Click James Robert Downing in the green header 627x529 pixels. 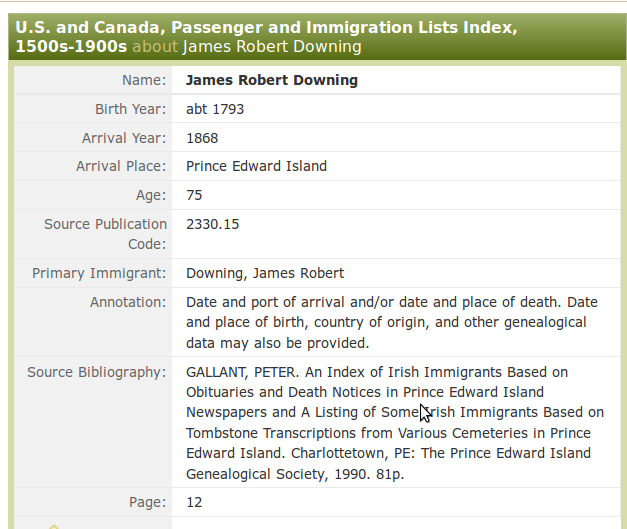[x=273, y=47]
